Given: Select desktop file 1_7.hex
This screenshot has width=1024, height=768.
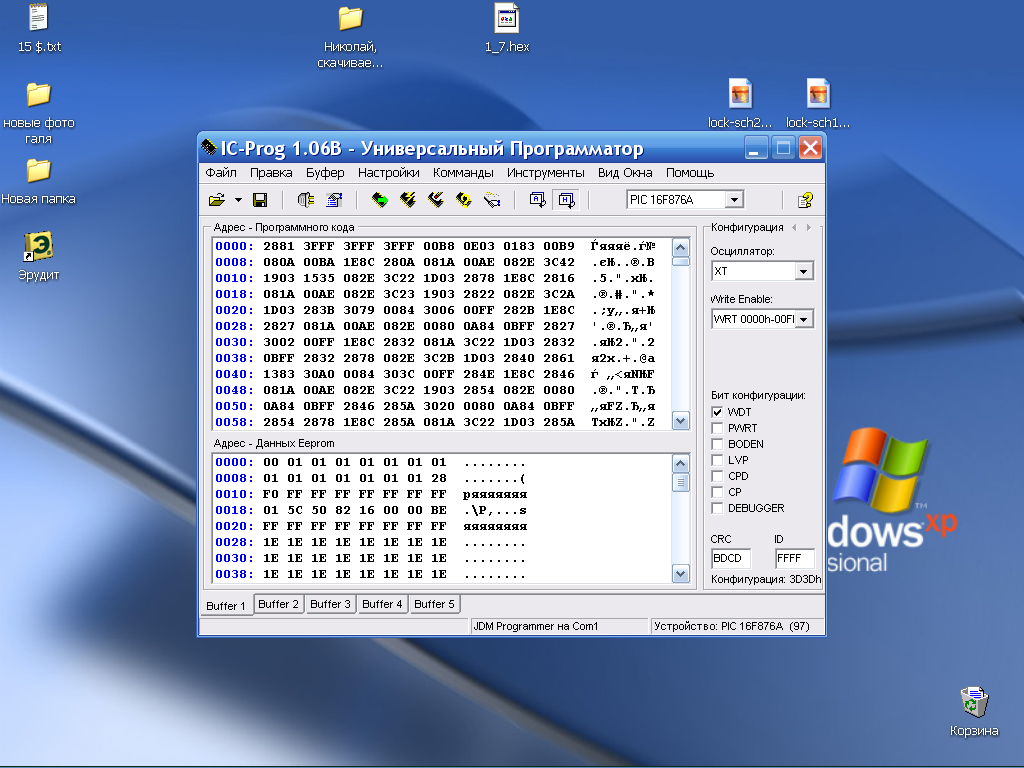Looking at the screenshot, I should (507, 28).
